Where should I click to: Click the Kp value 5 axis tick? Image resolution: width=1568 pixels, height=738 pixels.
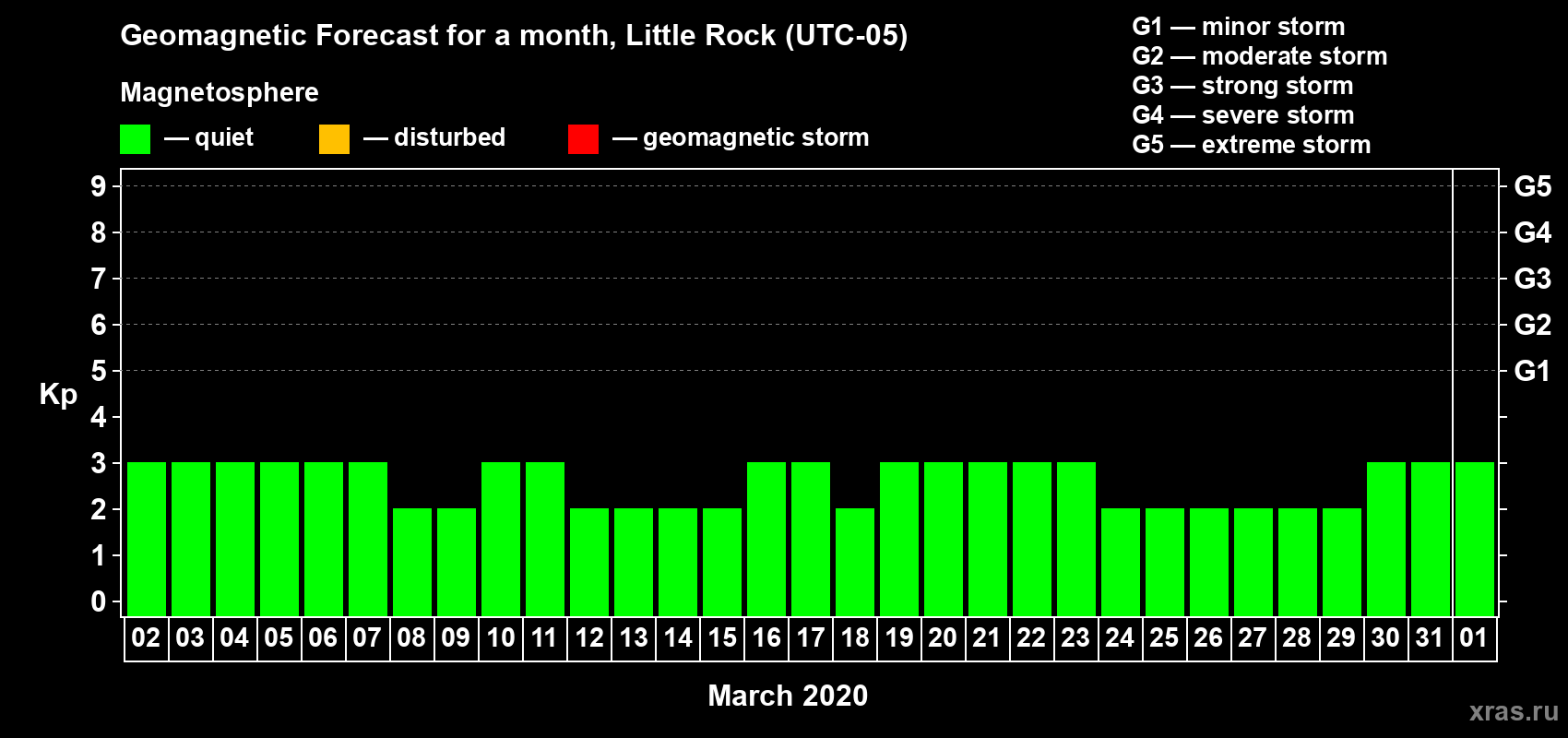click(99, 371)
